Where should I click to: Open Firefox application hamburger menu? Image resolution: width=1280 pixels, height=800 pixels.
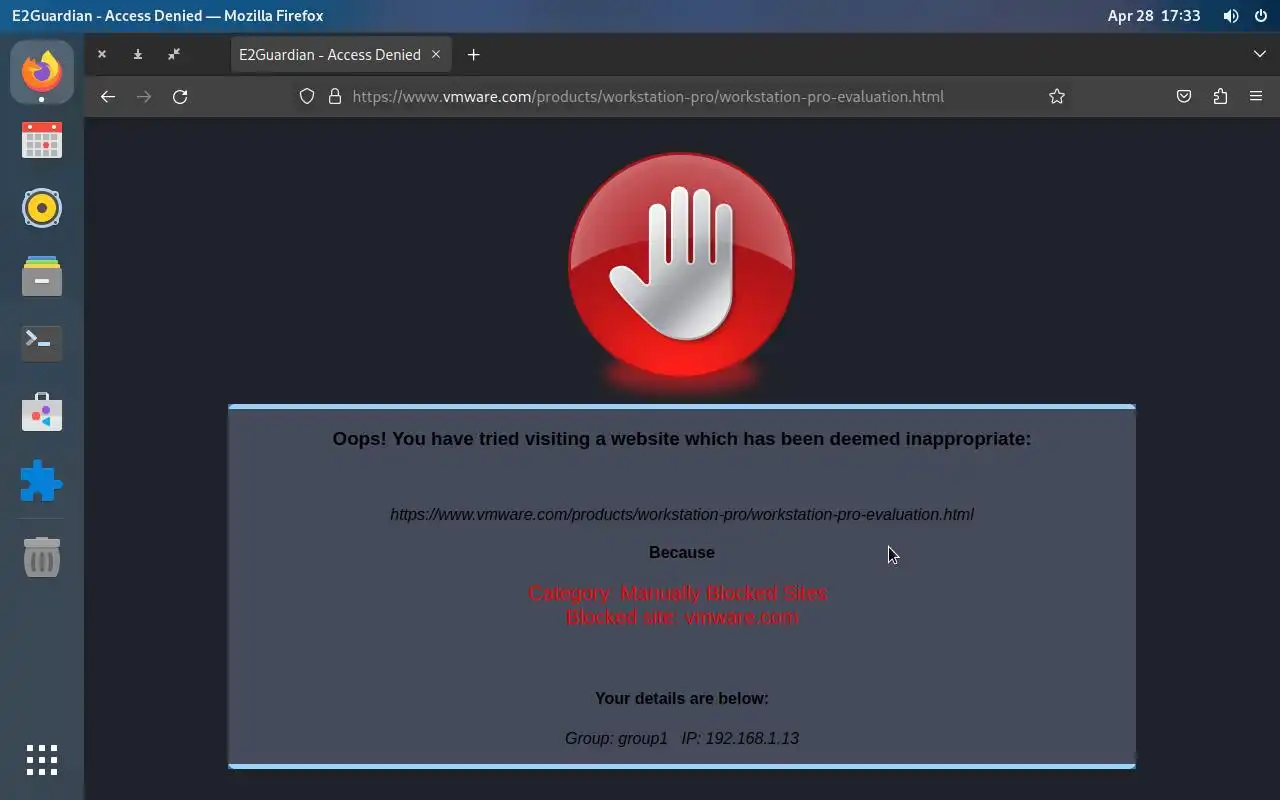[1256, 96]
